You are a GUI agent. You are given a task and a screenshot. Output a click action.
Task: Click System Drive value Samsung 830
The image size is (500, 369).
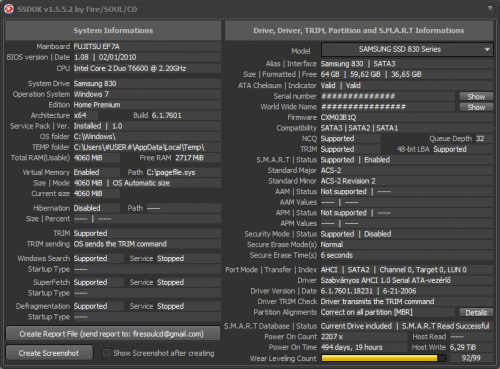95,84
